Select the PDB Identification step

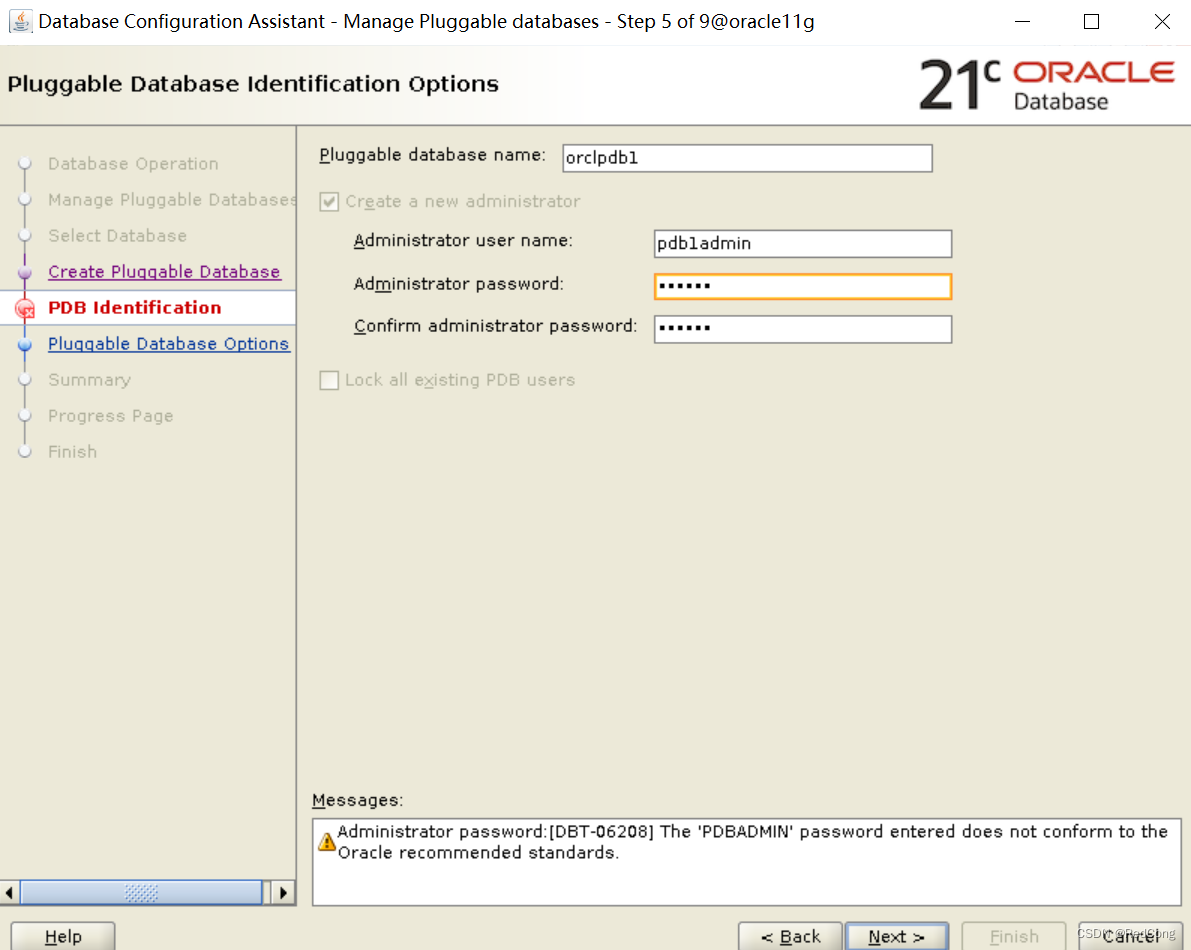click(x=134, y=308)
